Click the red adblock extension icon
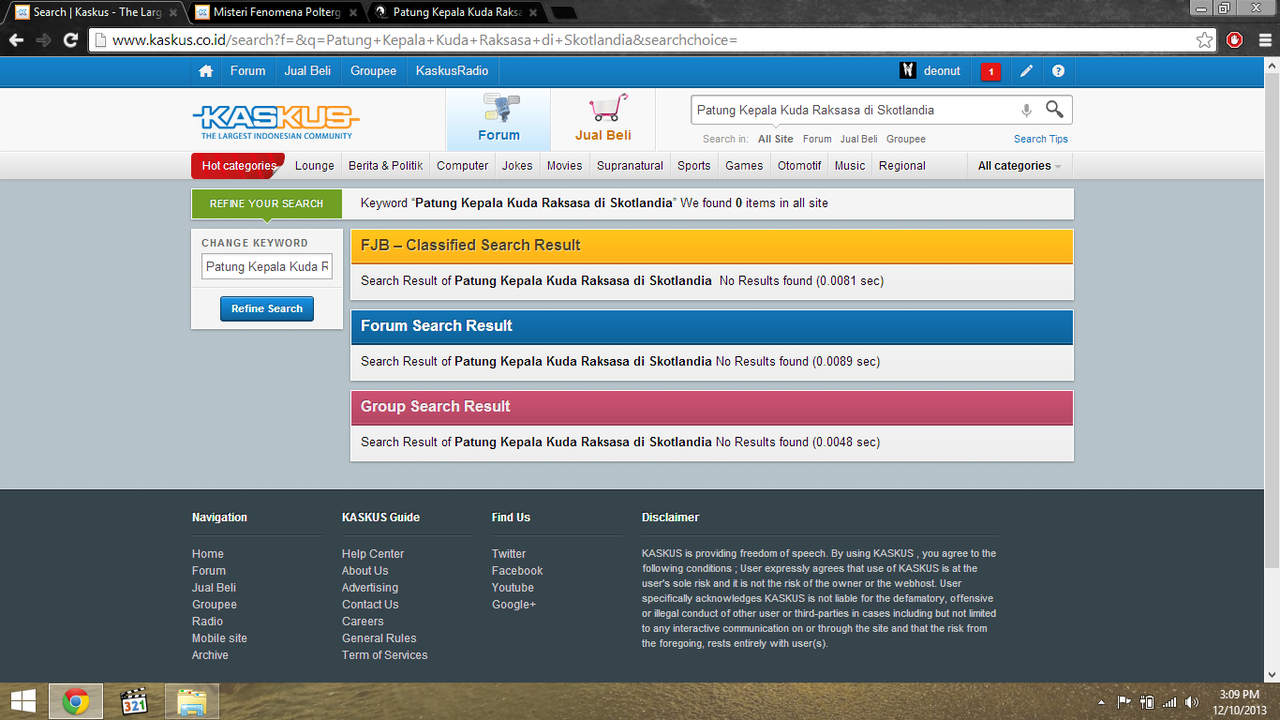The image size is (1280, 720). click(1235, 40)
